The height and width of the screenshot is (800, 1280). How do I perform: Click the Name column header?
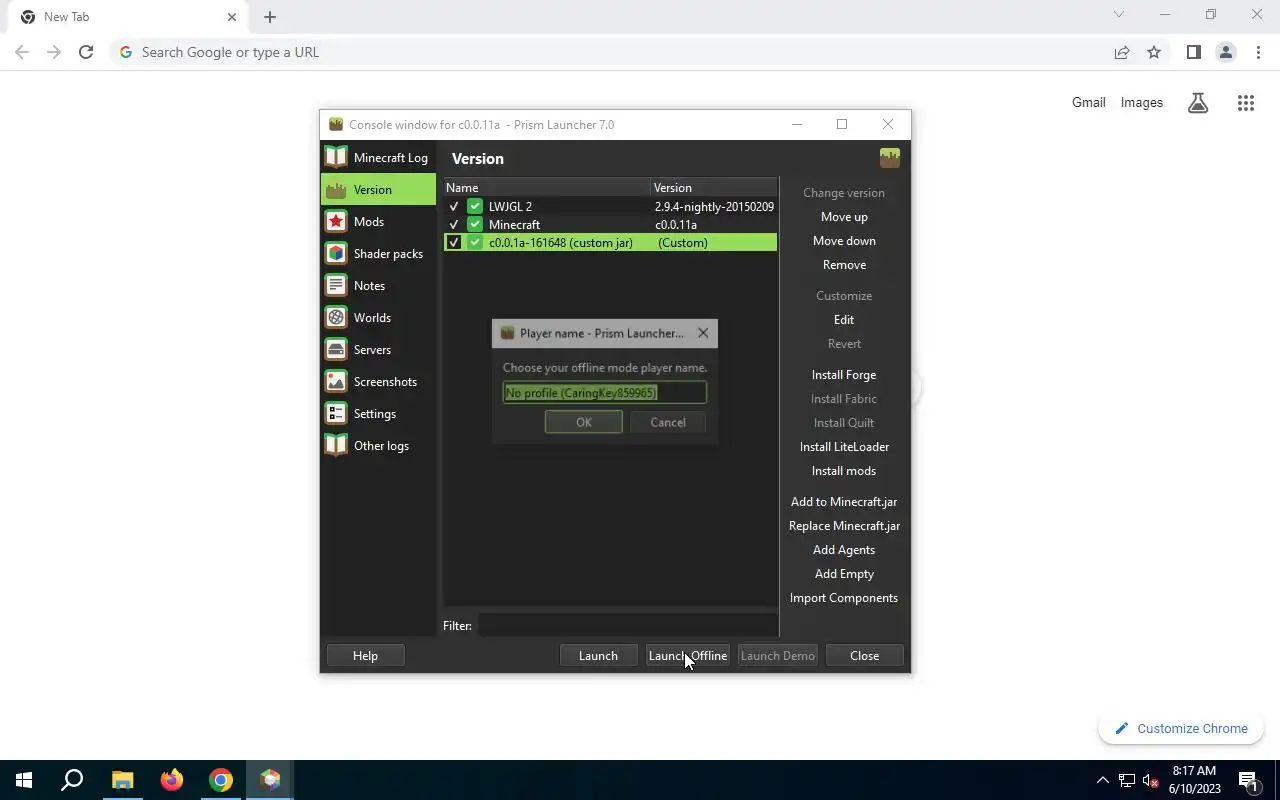pyautogui.click(x=547, y=188)
